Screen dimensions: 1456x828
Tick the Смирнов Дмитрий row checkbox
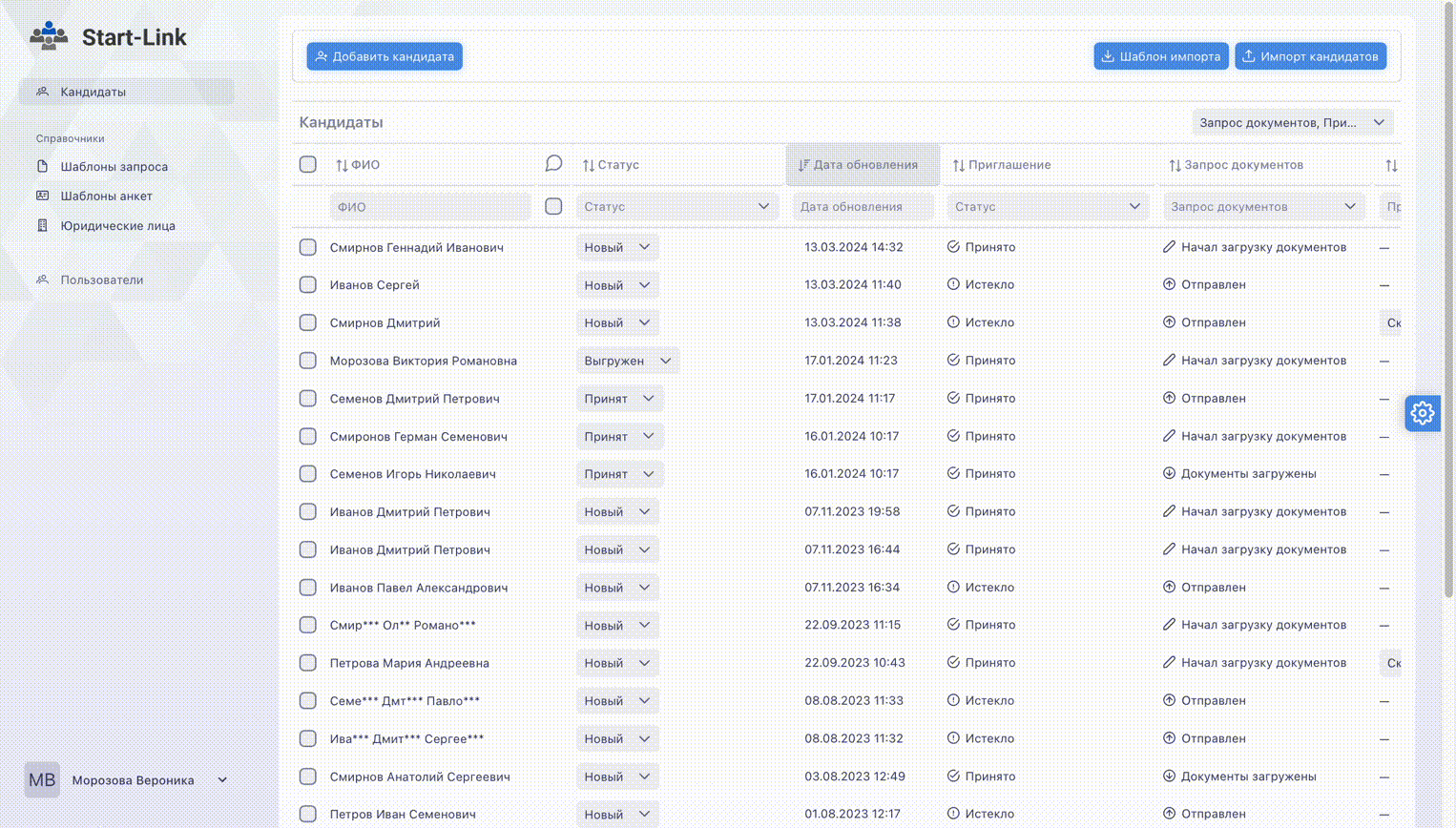pos(307,322)
